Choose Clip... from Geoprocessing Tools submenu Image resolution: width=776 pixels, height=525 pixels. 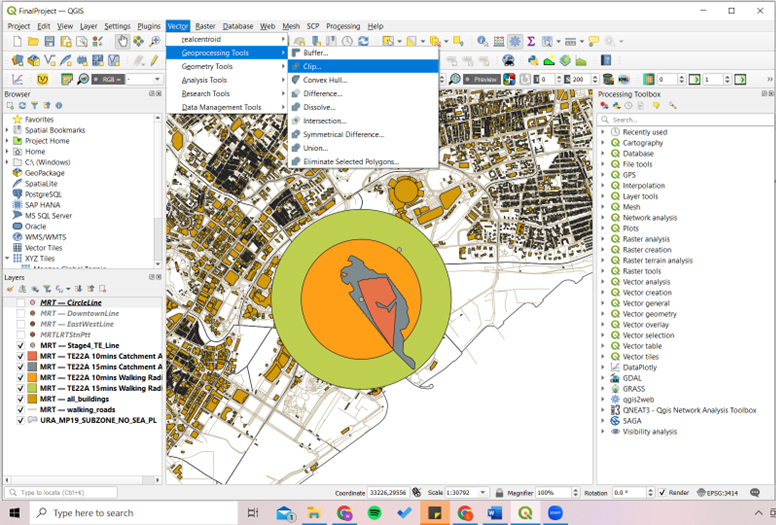click(x=312, y=66)
